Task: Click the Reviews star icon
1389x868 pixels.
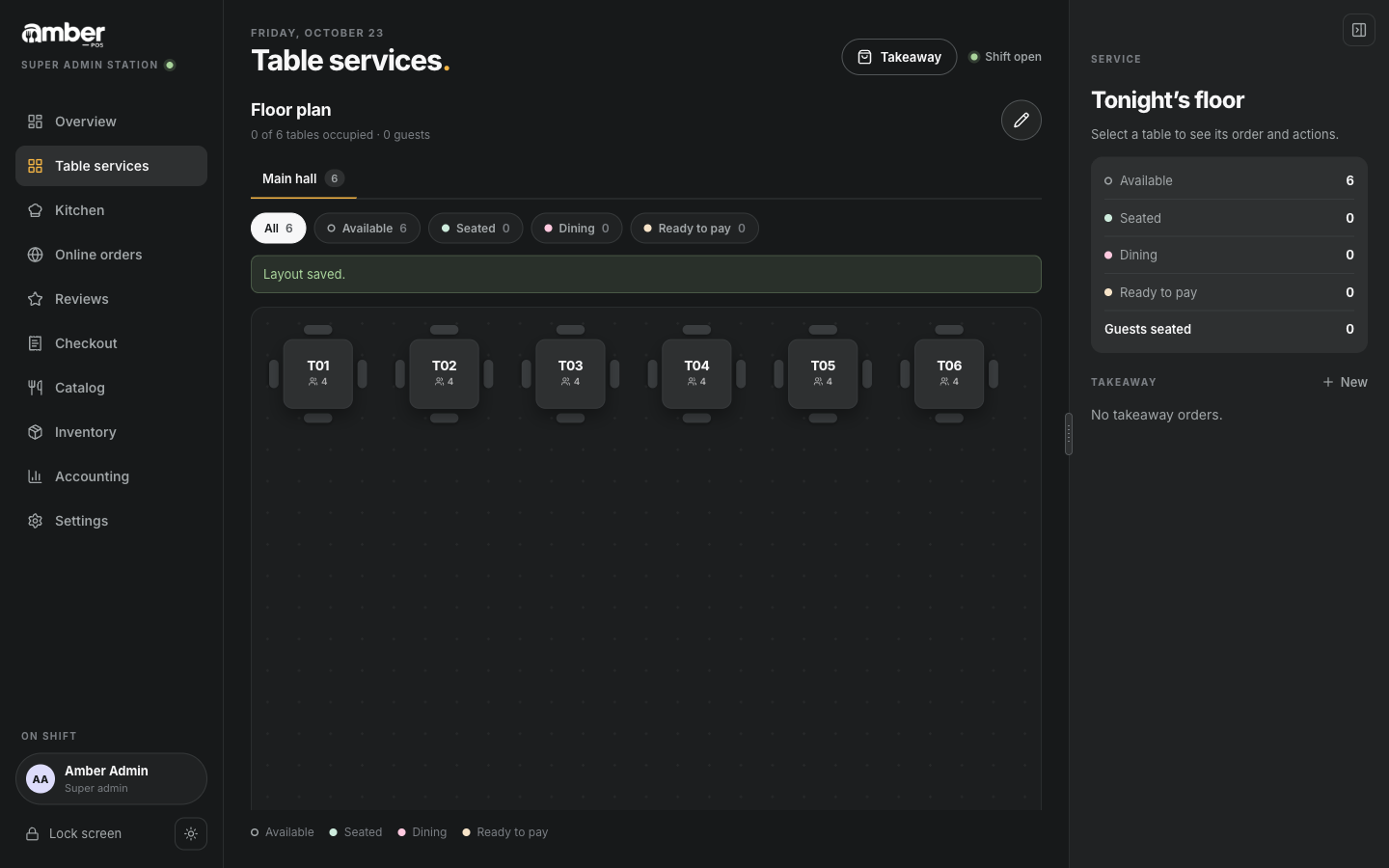Action: (35, 299)
